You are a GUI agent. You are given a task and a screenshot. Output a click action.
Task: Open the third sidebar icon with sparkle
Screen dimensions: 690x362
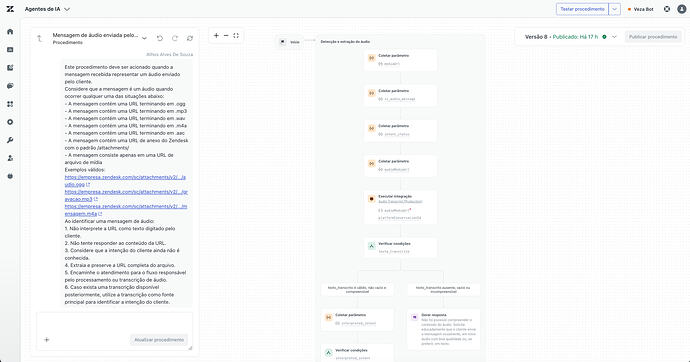10,68
